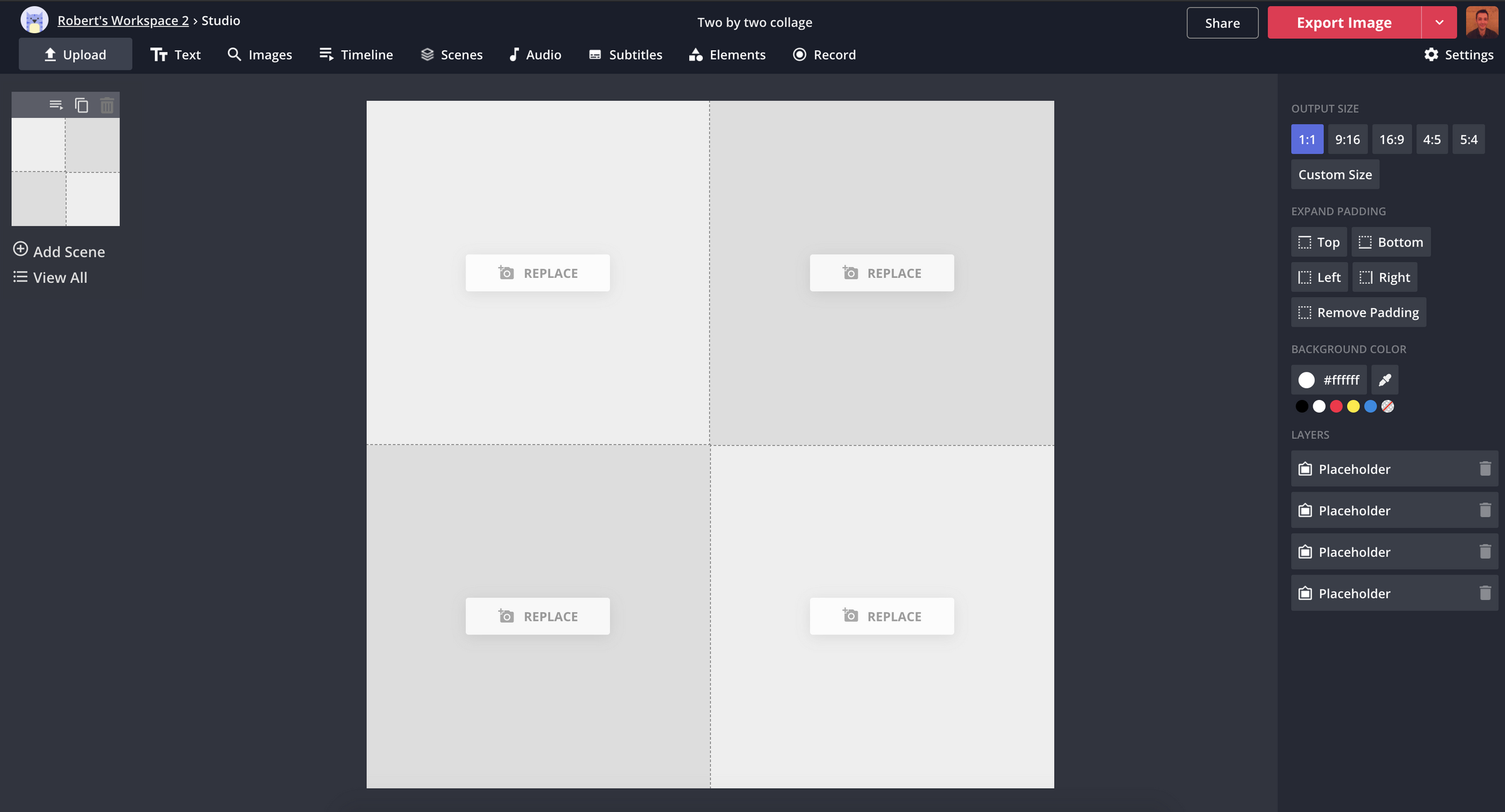Open the Timeline view

tap(356, 55)
